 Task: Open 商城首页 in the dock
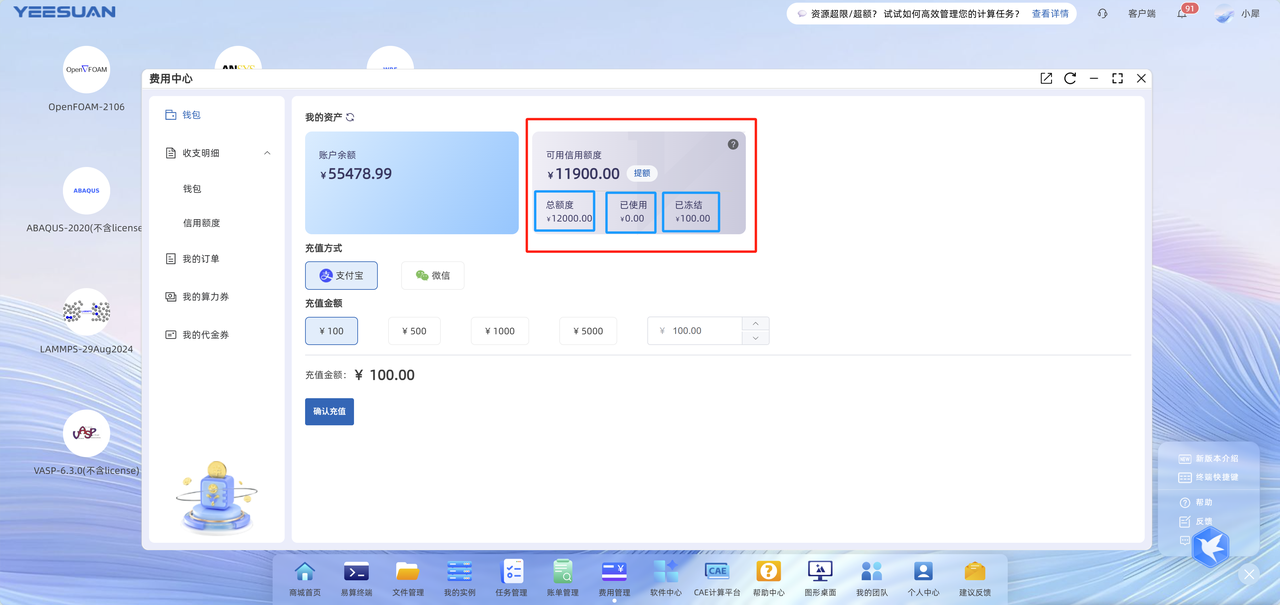coord(305,578)
